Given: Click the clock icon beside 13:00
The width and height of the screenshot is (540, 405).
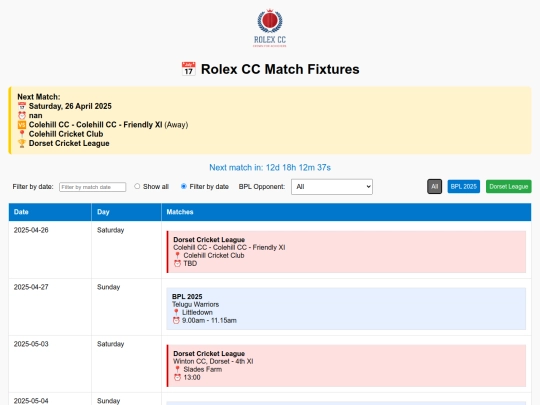Looking at the screenshot, I should [x=177, y=377].
